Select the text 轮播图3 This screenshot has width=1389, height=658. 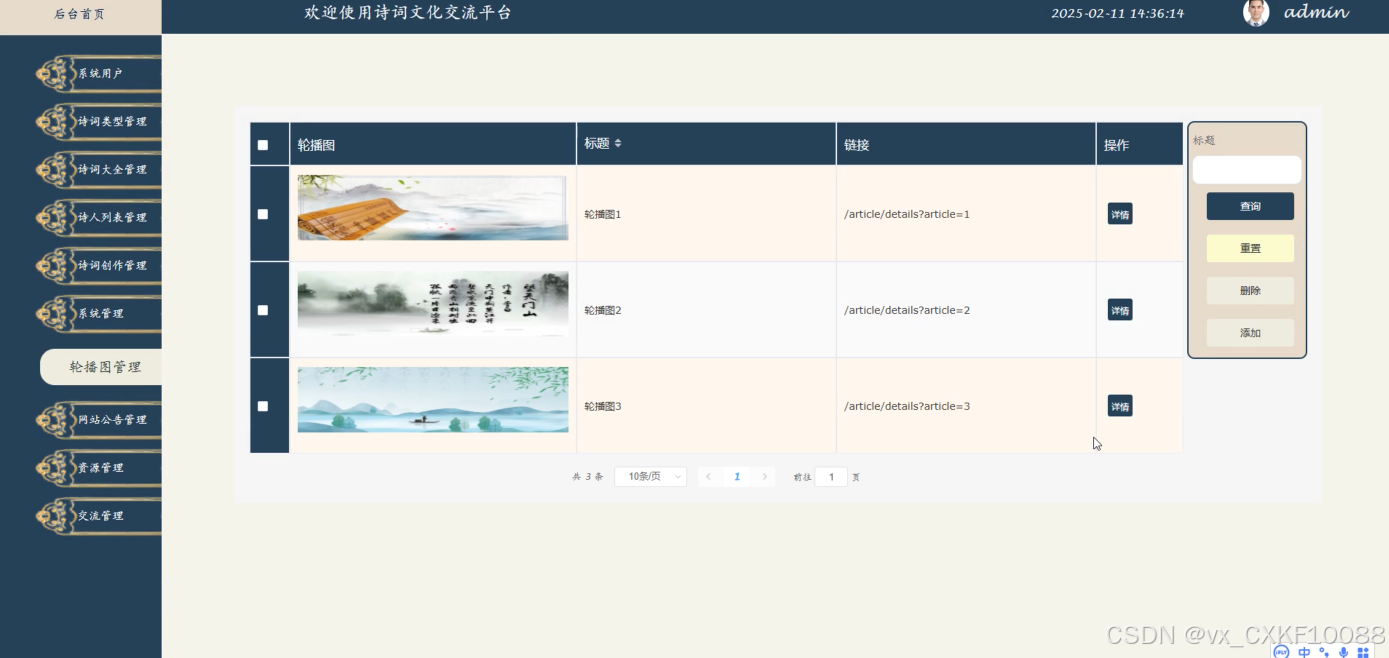(x=603, y=406)
